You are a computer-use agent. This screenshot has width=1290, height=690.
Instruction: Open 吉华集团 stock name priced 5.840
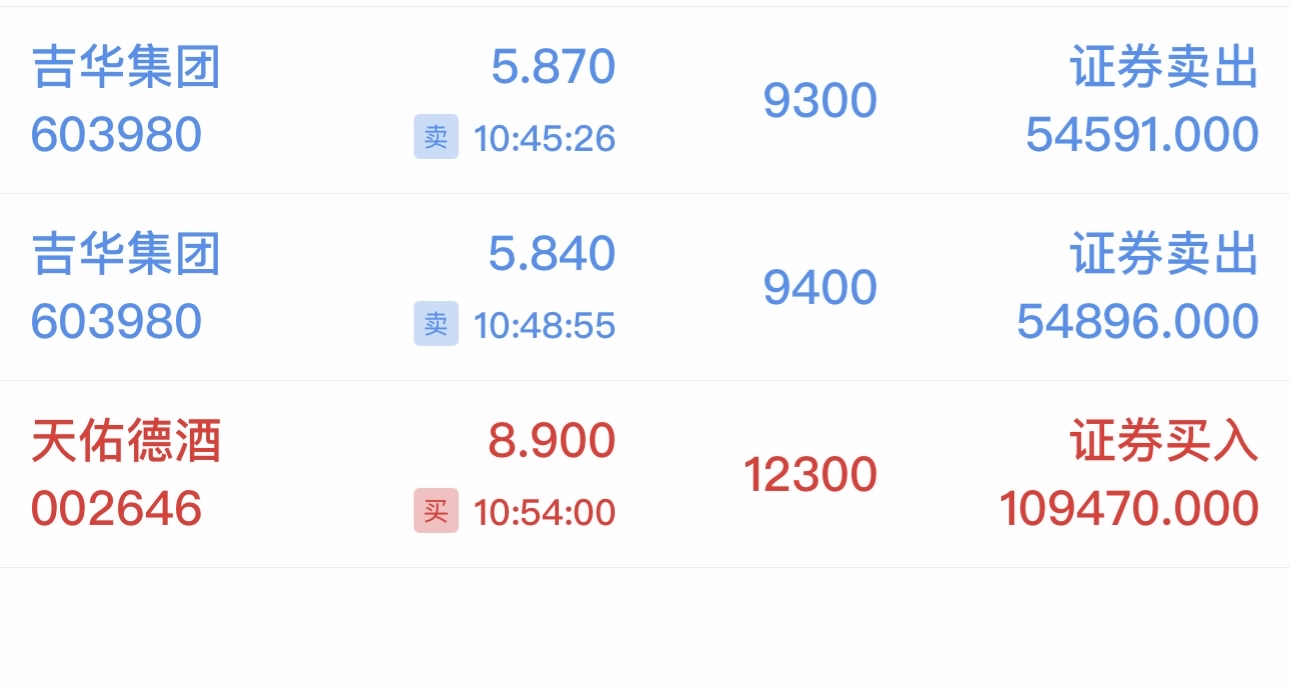tap(126, 254)
